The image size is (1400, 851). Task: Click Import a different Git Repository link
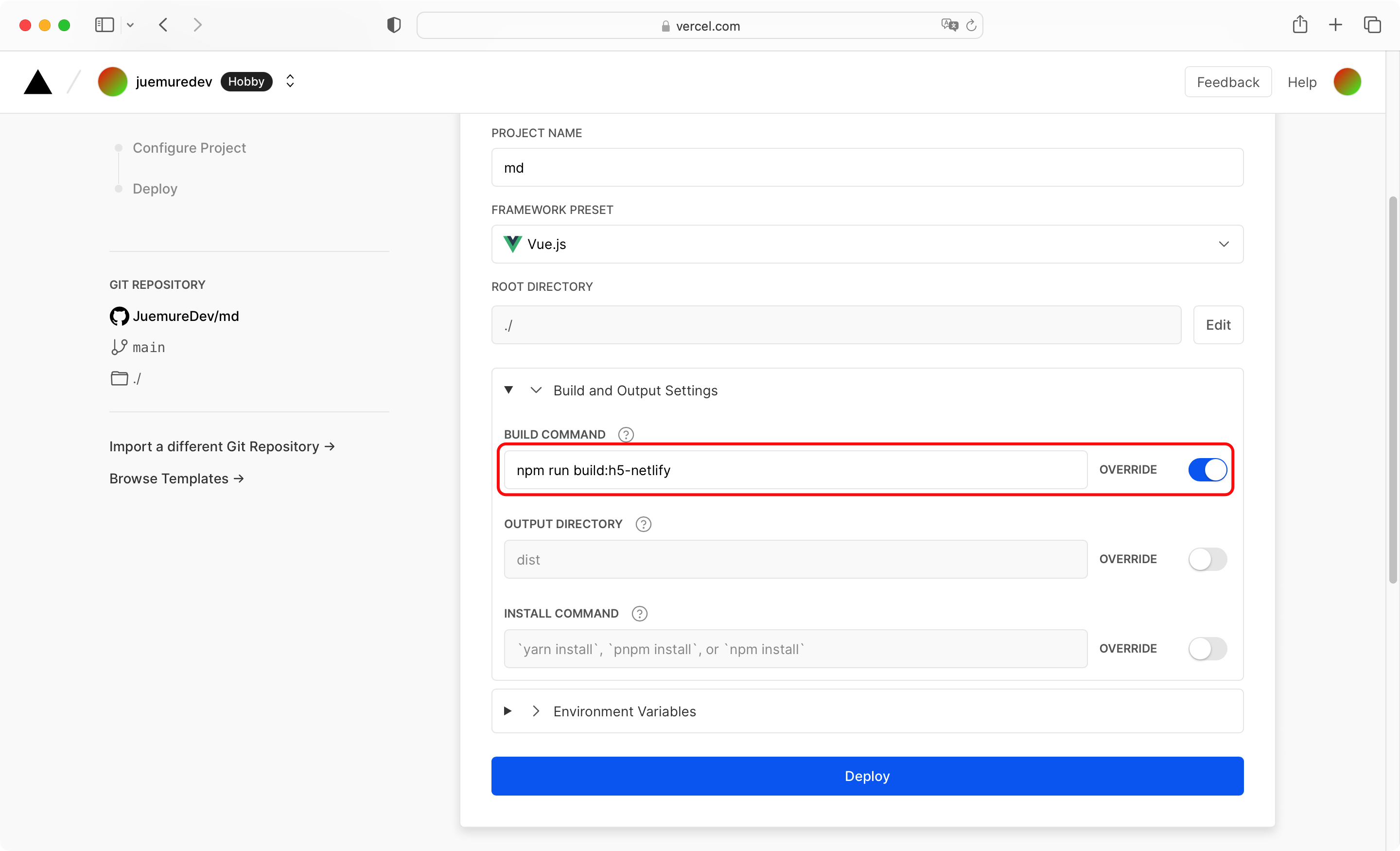click(x=222, y=446)
